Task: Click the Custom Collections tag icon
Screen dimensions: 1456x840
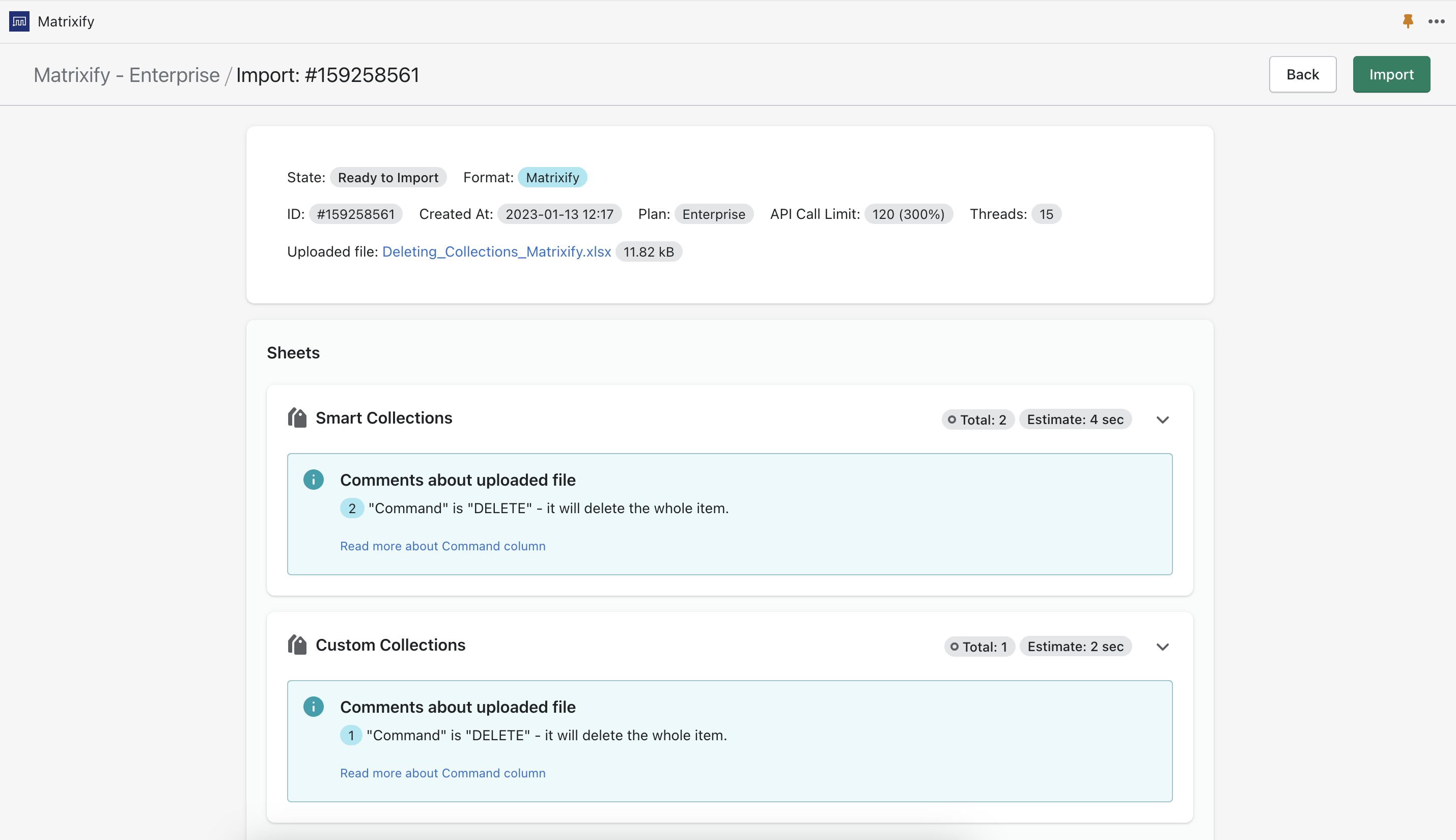Action: (297, 645)
